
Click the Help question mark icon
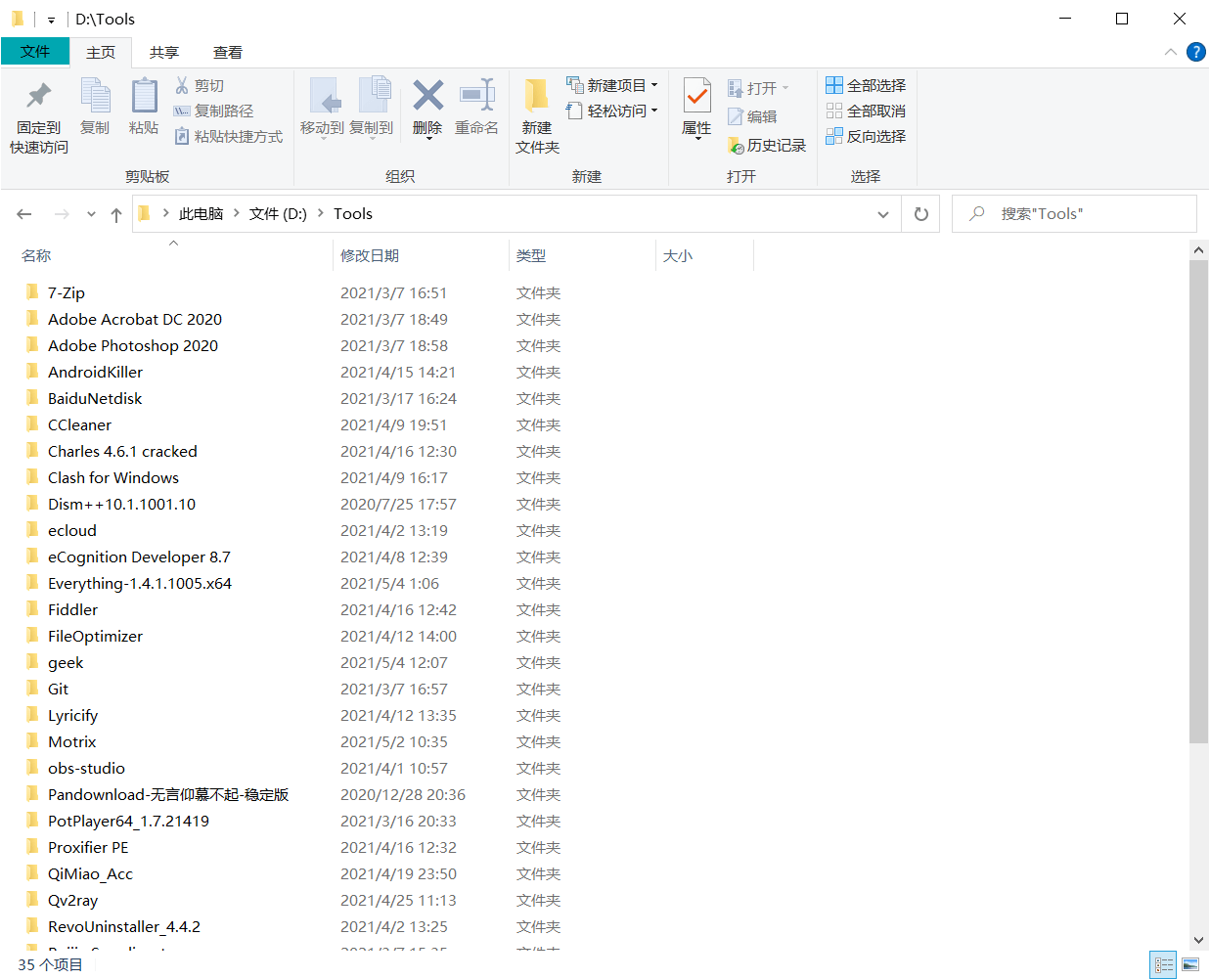coord(1195,52)
